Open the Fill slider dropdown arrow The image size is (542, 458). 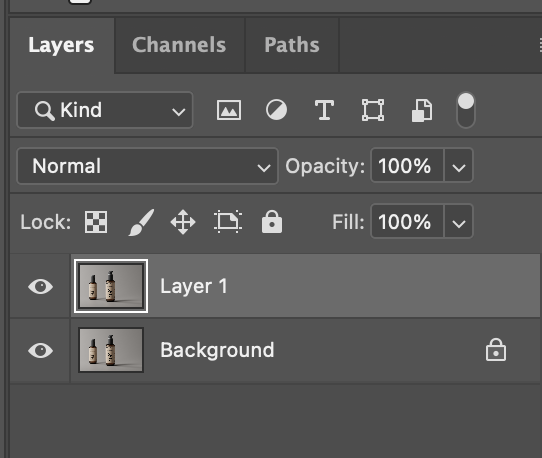(x=458, y=222)
